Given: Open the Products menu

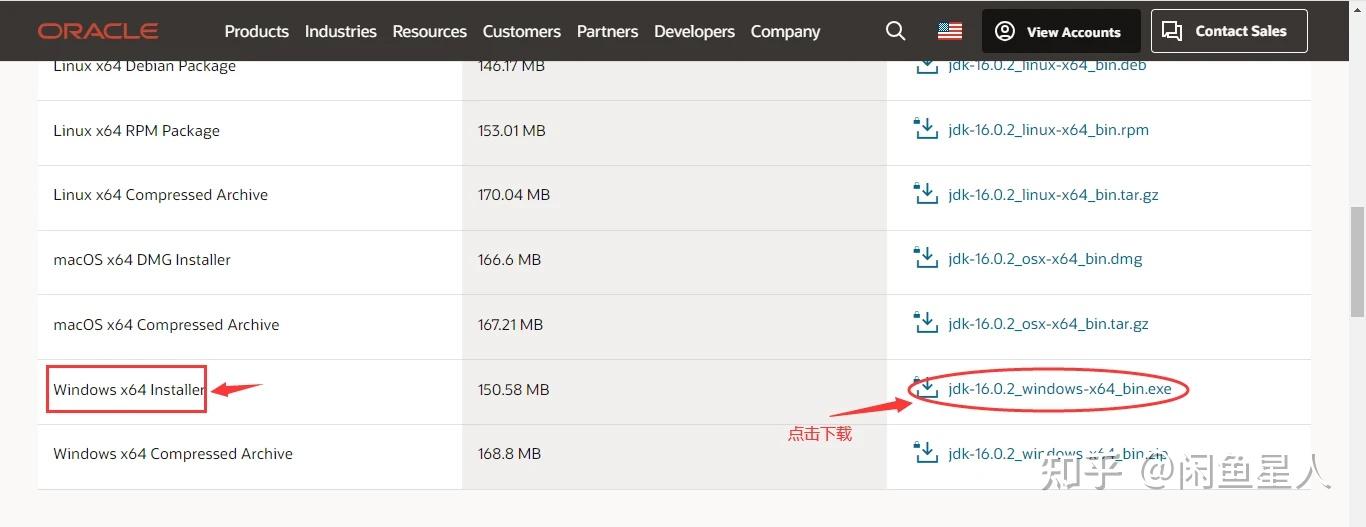Looking at the screenshot, I should [x=256, y=31].
